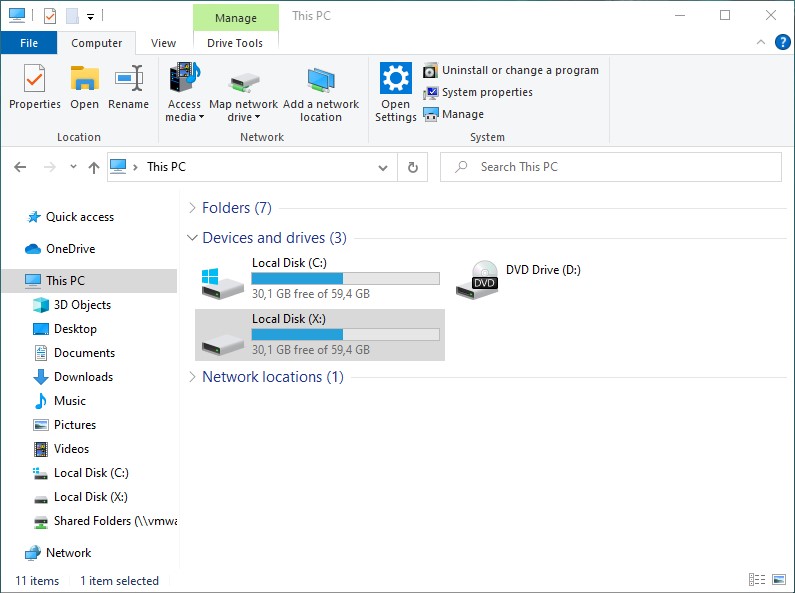Click the Refresh button beside address bar

(412, 167)
